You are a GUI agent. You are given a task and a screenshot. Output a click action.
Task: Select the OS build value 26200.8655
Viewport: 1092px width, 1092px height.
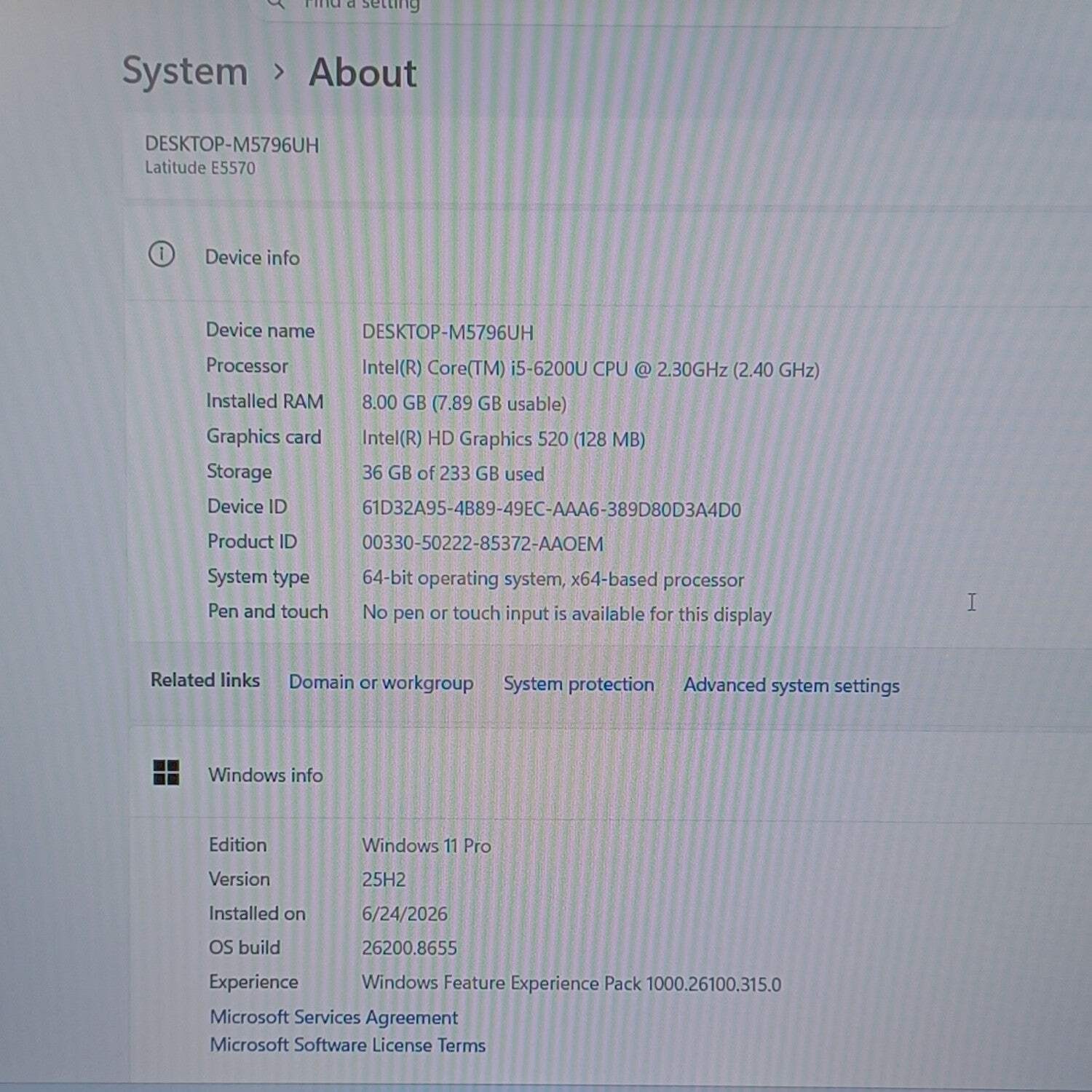(409, 948)
